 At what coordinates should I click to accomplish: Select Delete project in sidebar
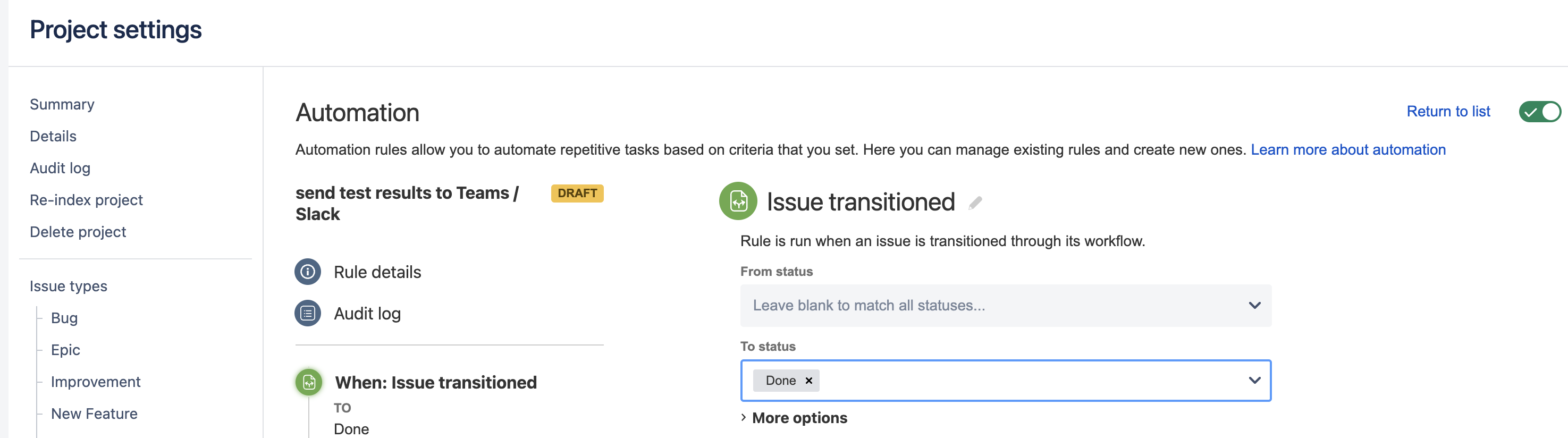point(78,232)
